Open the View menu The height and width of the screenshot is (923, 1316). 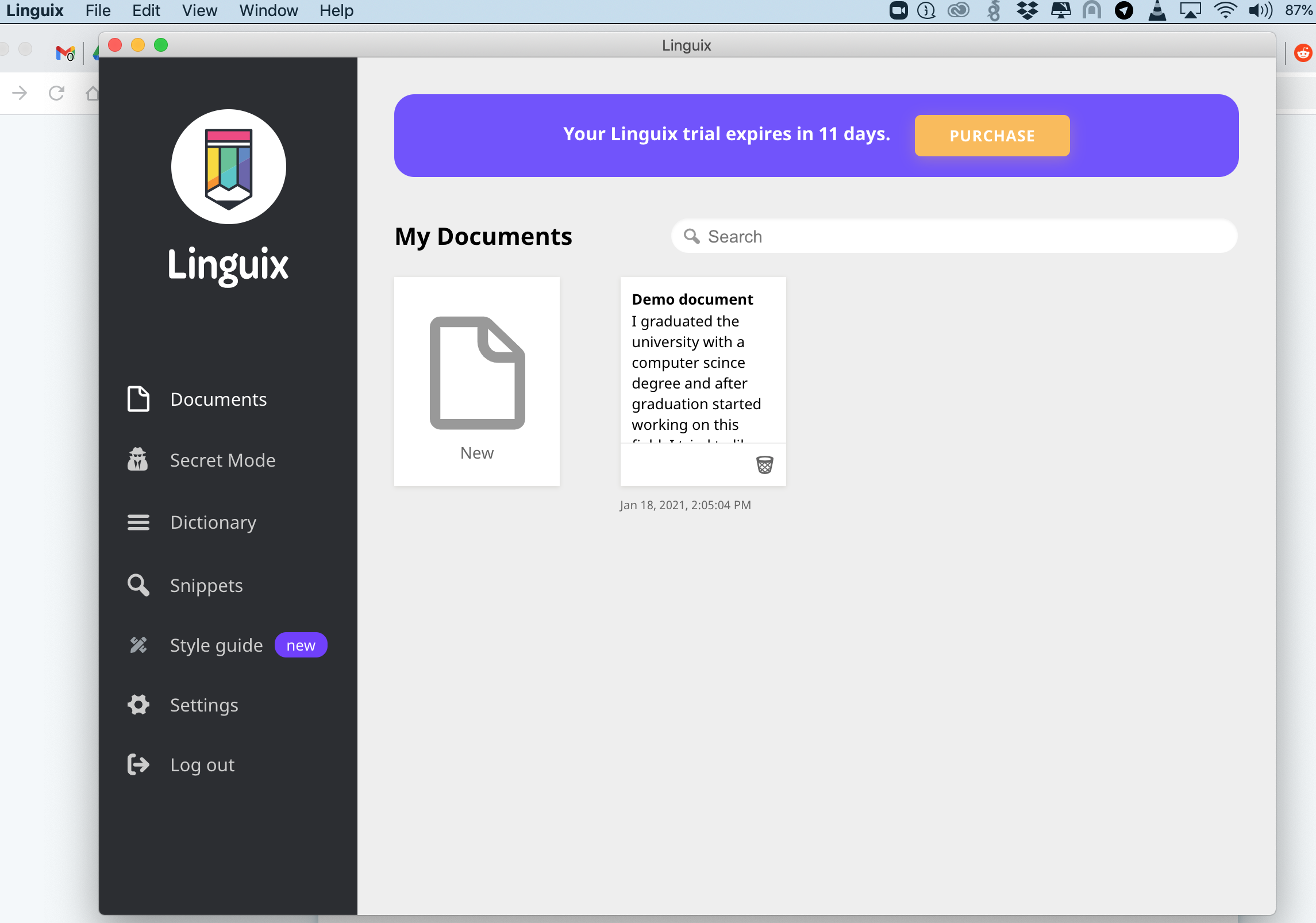(x=199, y=10)
